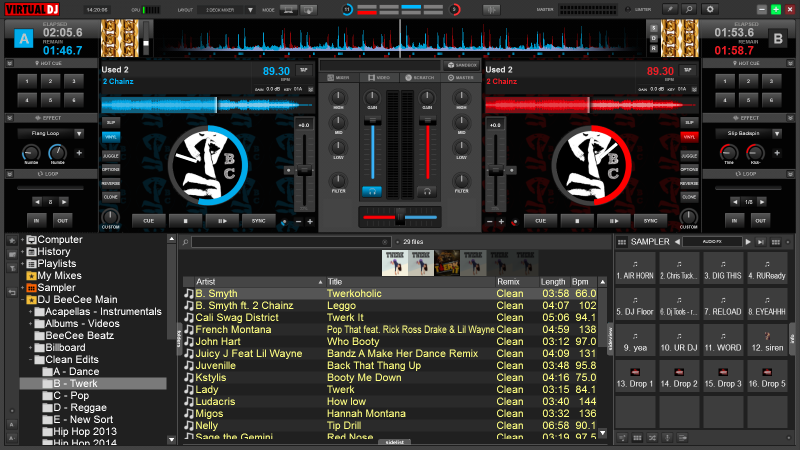Viewport: 800px width, 450px height.
Task: Open the layout dropdown arrow in top bar
Action: 250,10
